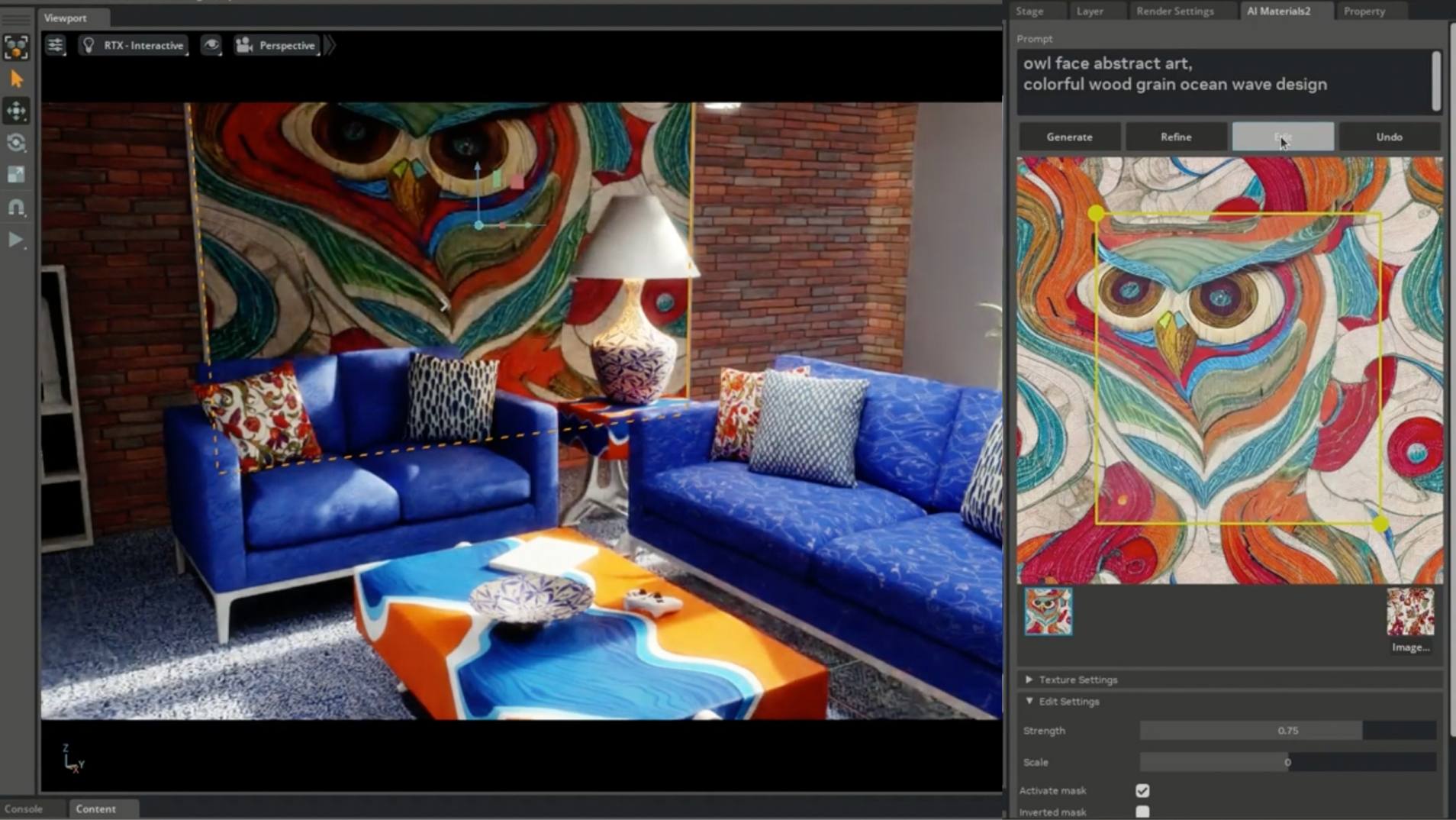Viewport: 1456px width, 820px height.
Task: Open the Perspective camera dropdown
Action: (276, 46)
